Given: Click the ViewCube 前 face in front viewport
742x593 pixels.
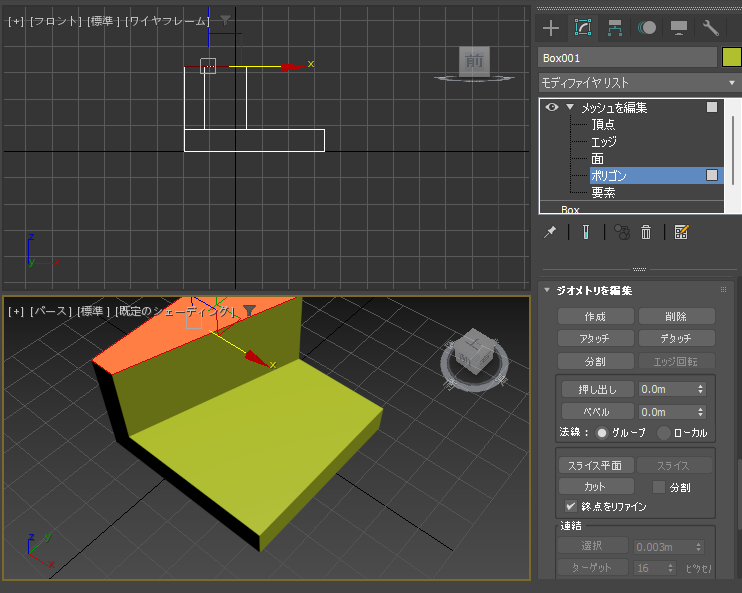Looking at the screenshot, I should click(x=474, y=61).
